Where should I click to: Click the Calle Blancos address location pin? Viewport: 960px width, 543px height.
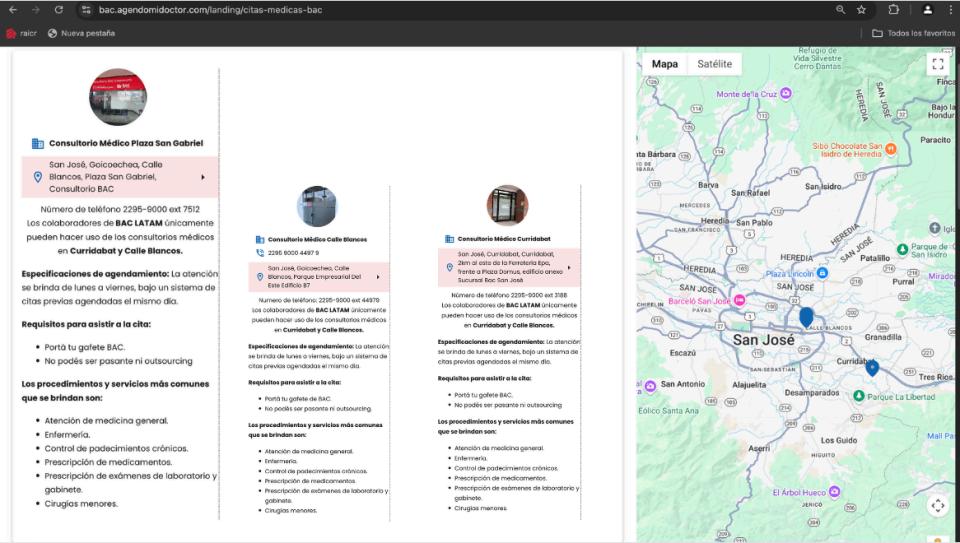pyautogui.click(x=260, y=277)
